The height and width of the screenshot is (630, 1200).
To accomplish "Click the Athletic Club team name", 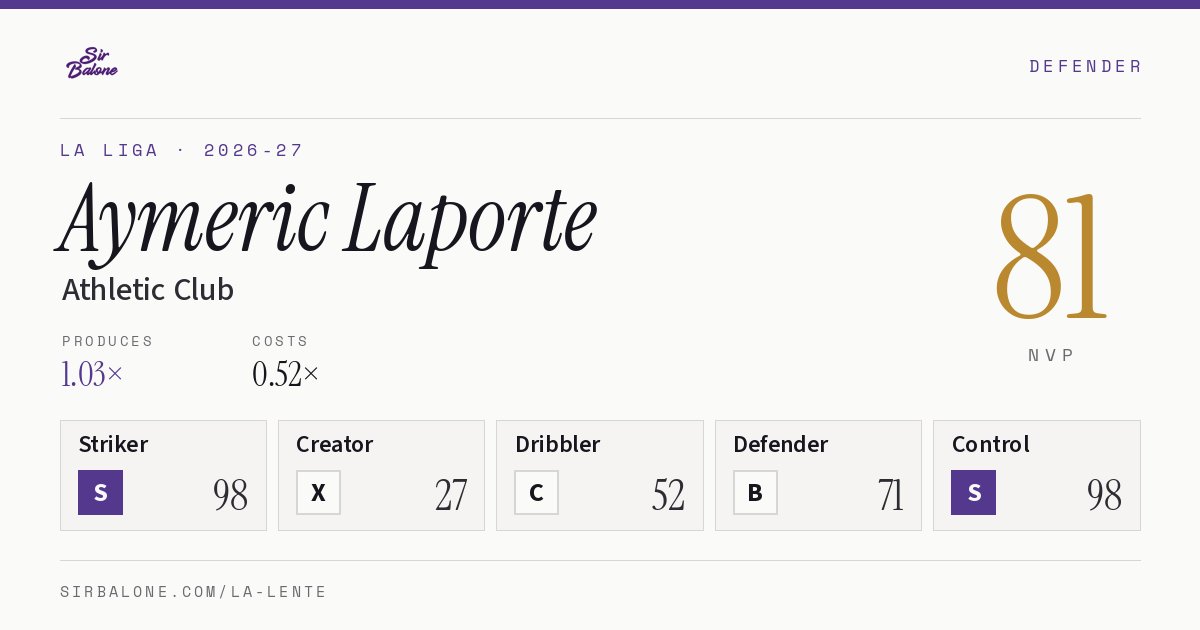I will pos(147,289).
